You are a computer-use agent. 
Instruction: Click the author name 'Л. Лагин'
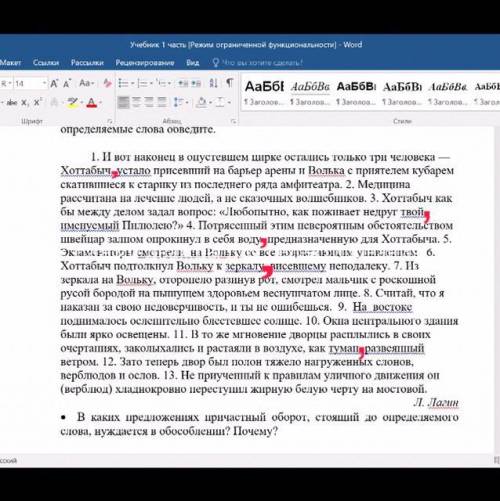(436, 403)
